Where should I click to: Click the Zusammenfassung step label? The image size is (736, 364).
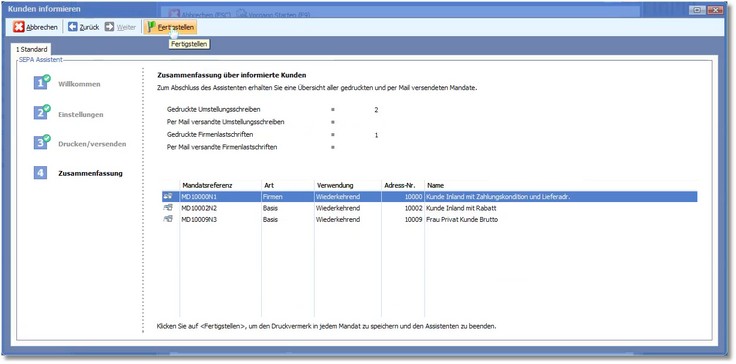pos(90,173)
